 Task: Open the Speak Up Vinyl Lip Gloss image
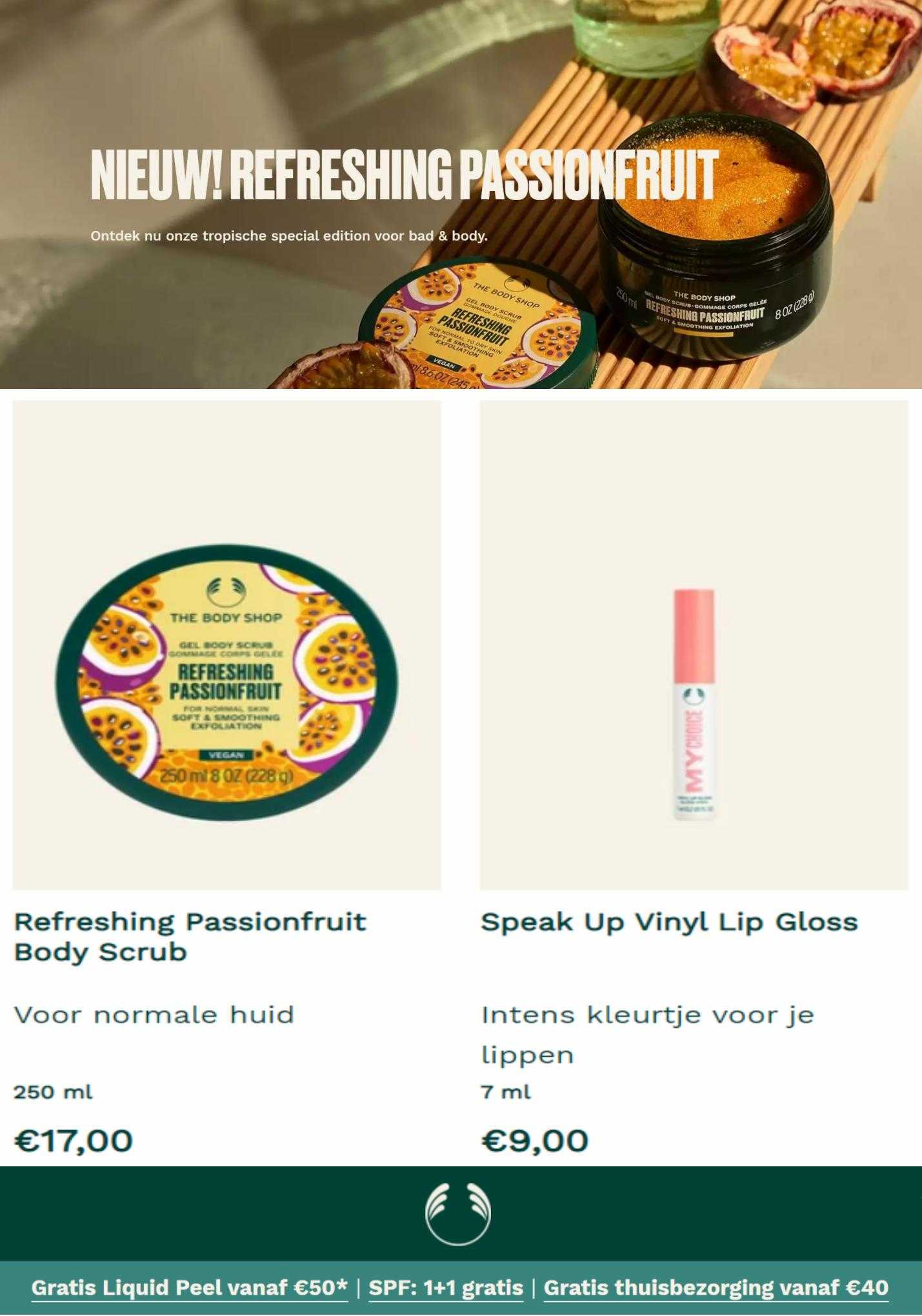coord(694,645)
